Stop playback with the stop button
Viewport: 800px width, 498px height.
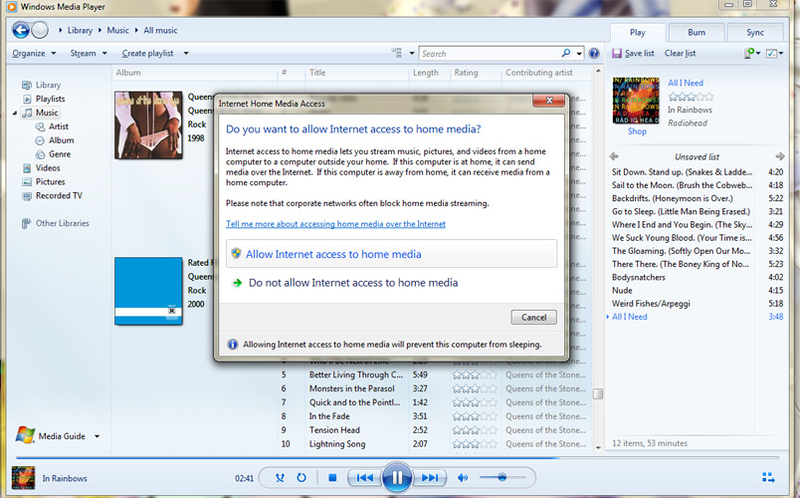pos(333,478)
